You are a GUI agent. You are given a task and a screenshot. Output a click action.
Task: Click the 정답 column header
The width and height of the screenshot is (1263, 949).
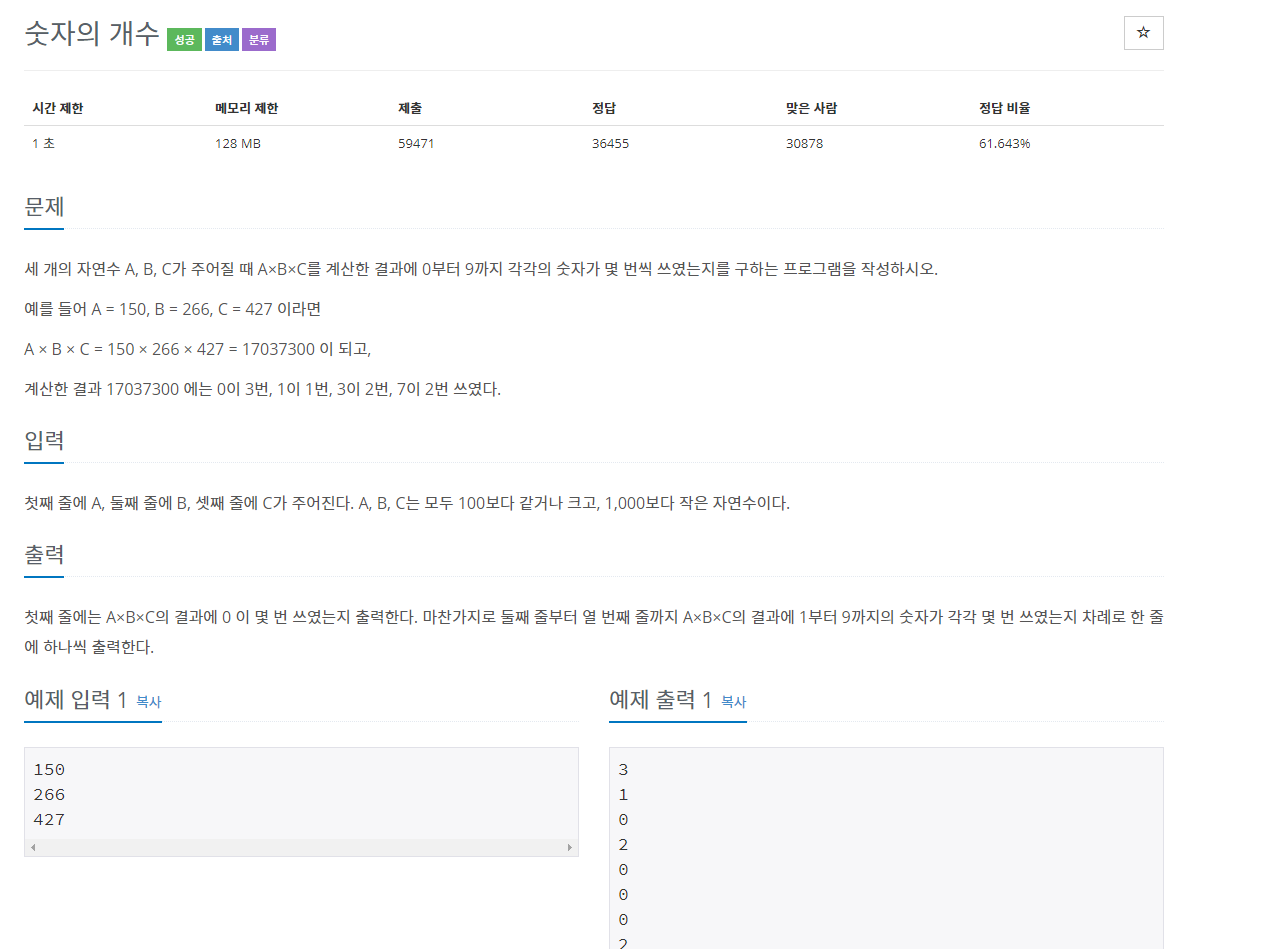click(604, 108)
